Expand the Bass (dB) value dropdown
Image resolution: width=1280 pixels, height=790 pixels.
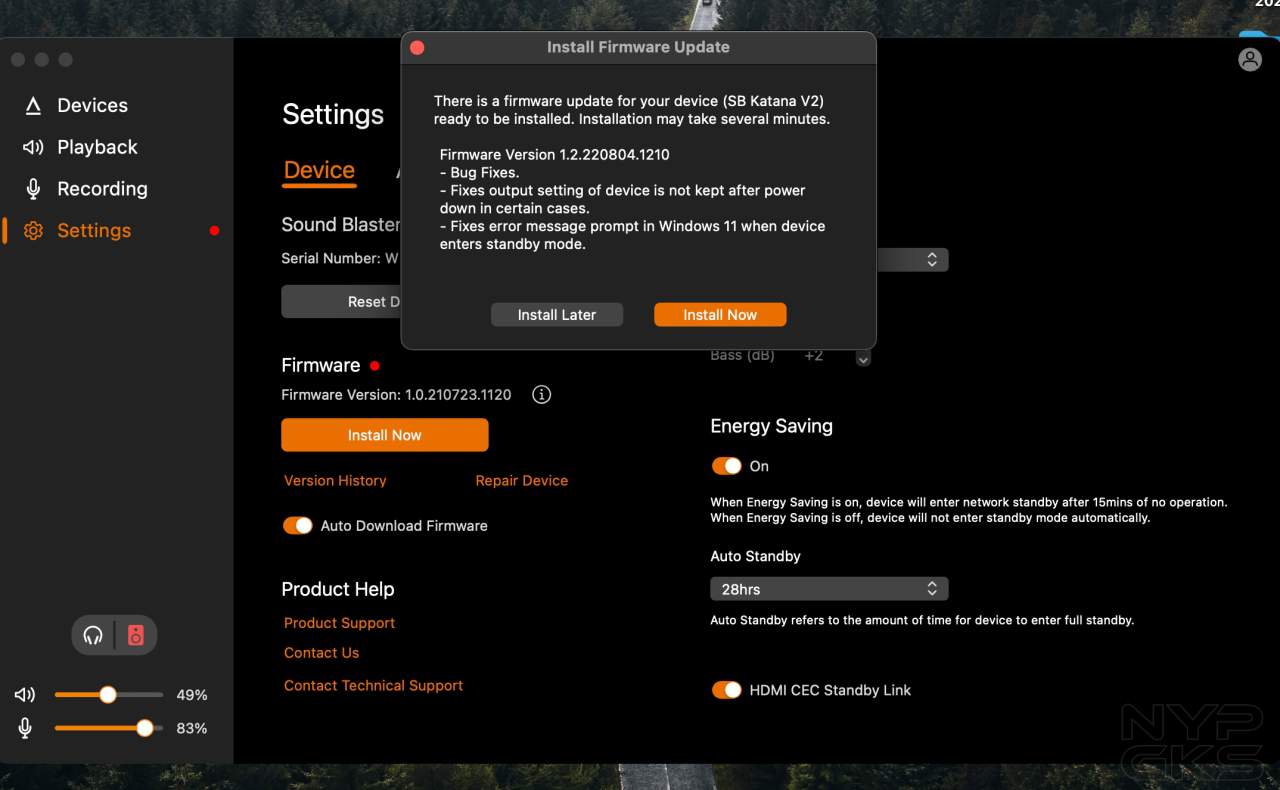[863, 357]
